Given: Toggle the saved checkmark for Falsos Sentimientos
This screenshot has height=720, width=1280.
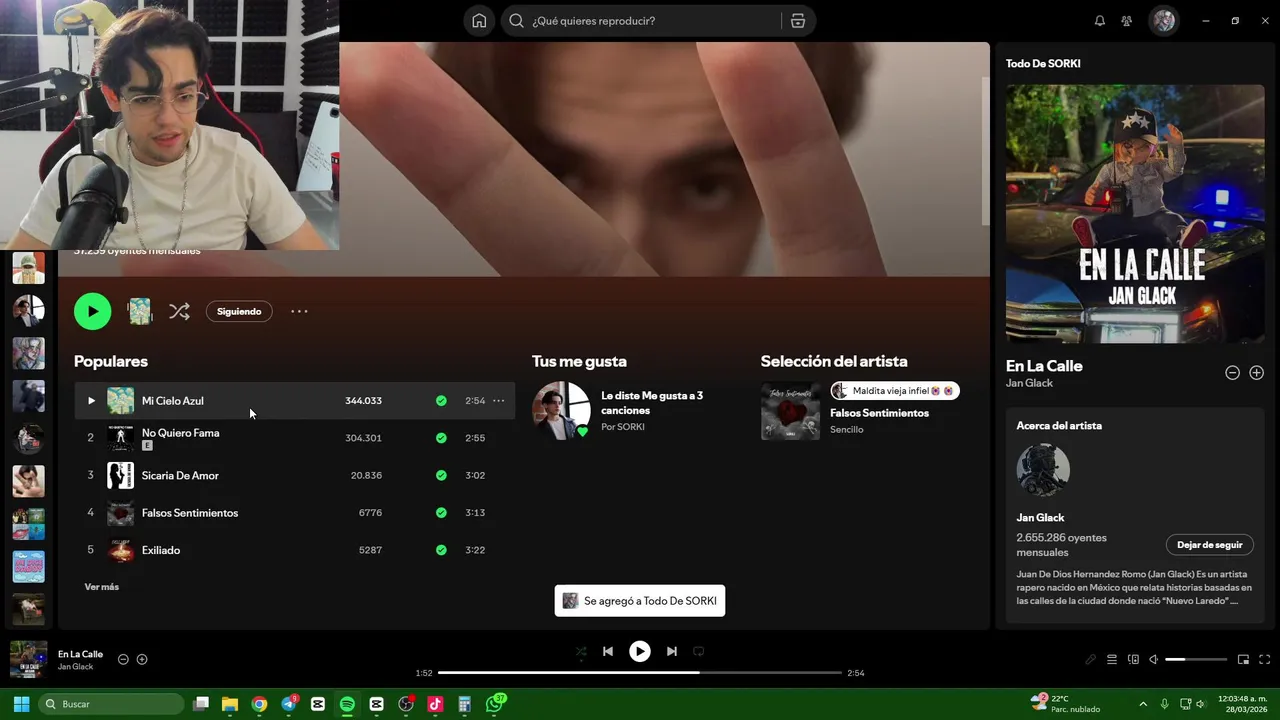Looking at the screenshot, I should [x=441, y=513].
